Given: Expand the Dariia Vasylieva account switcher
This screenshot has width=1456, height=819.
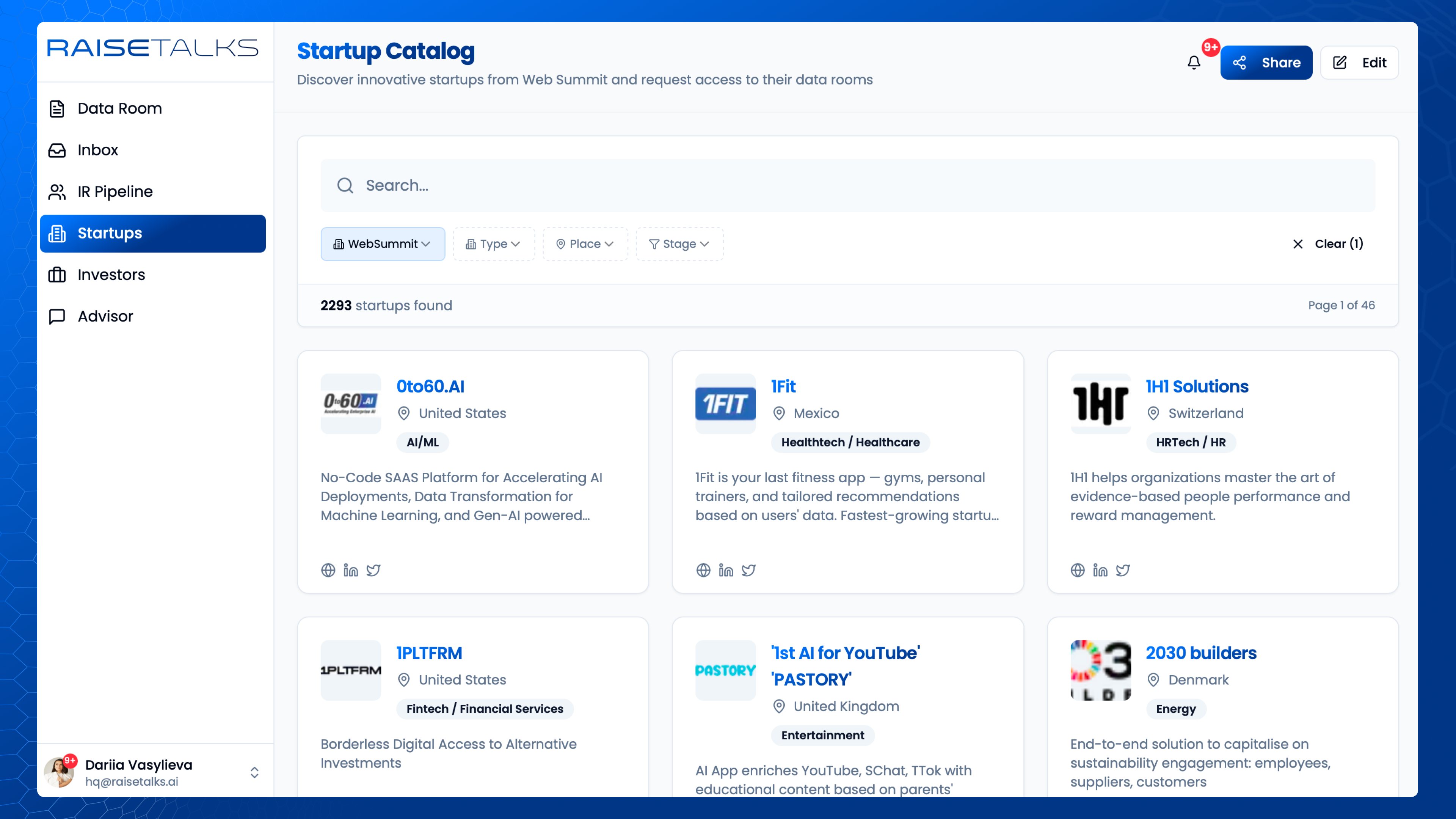Looking at the screenshot, I should click(x=254, y=772).
